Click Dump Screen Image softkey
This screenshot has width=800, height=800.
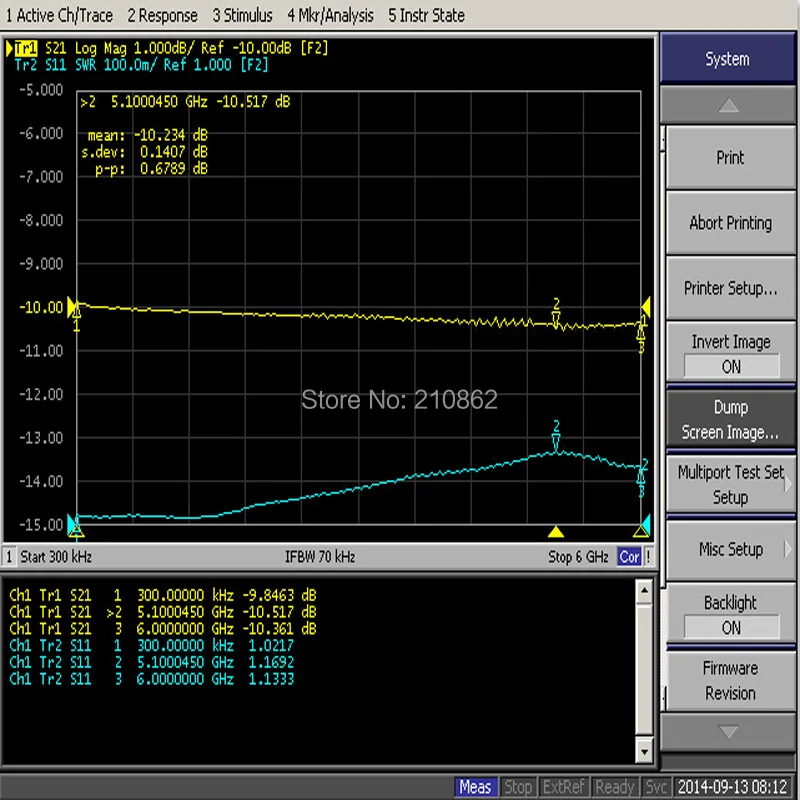pyautogui.click(x=730, y=419)
